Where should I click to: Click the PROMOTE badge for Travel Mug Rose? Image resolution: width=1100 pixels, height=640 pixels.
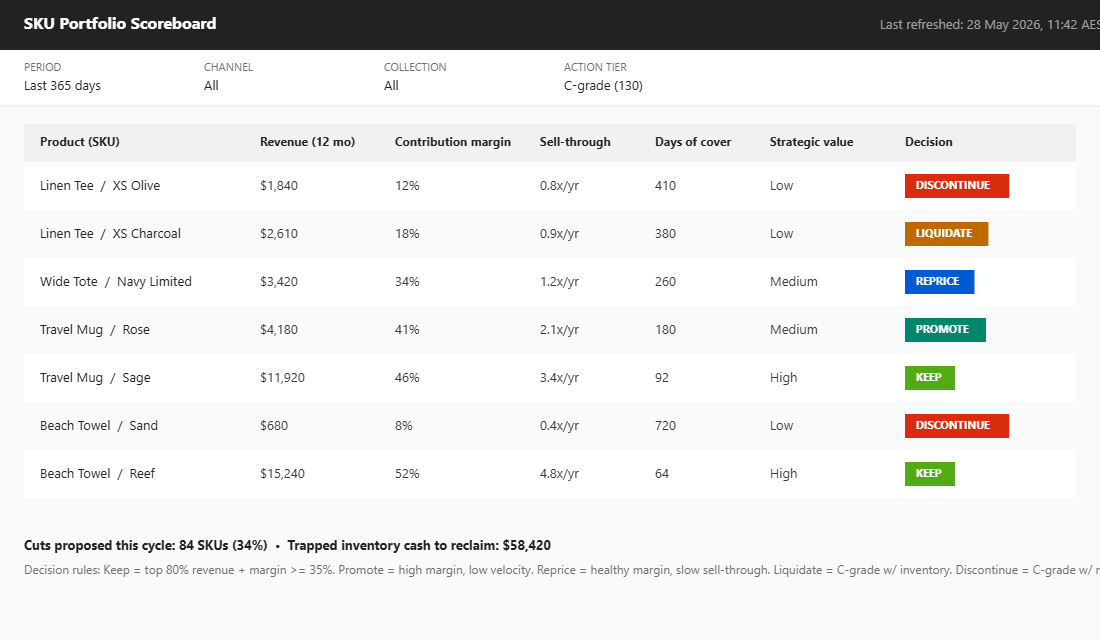click(945, 330)
